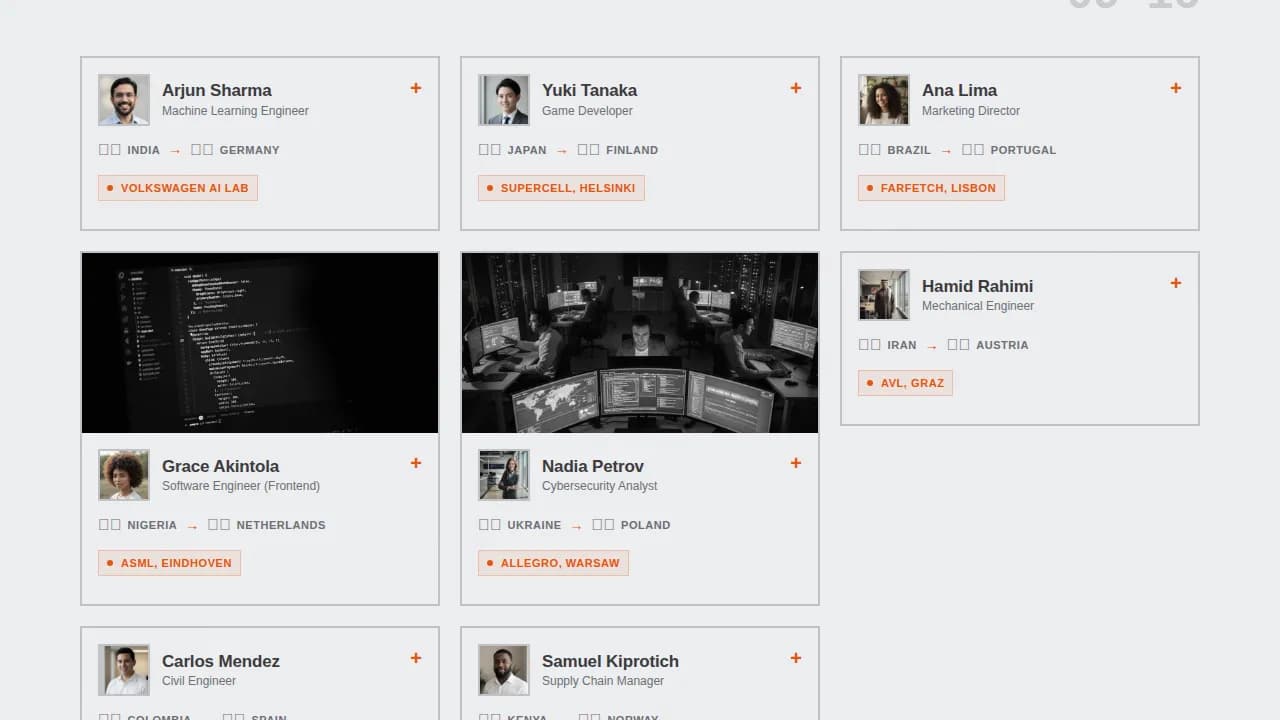Expand Ana Lima's card with the plus icon

[x=1176, y=88]
